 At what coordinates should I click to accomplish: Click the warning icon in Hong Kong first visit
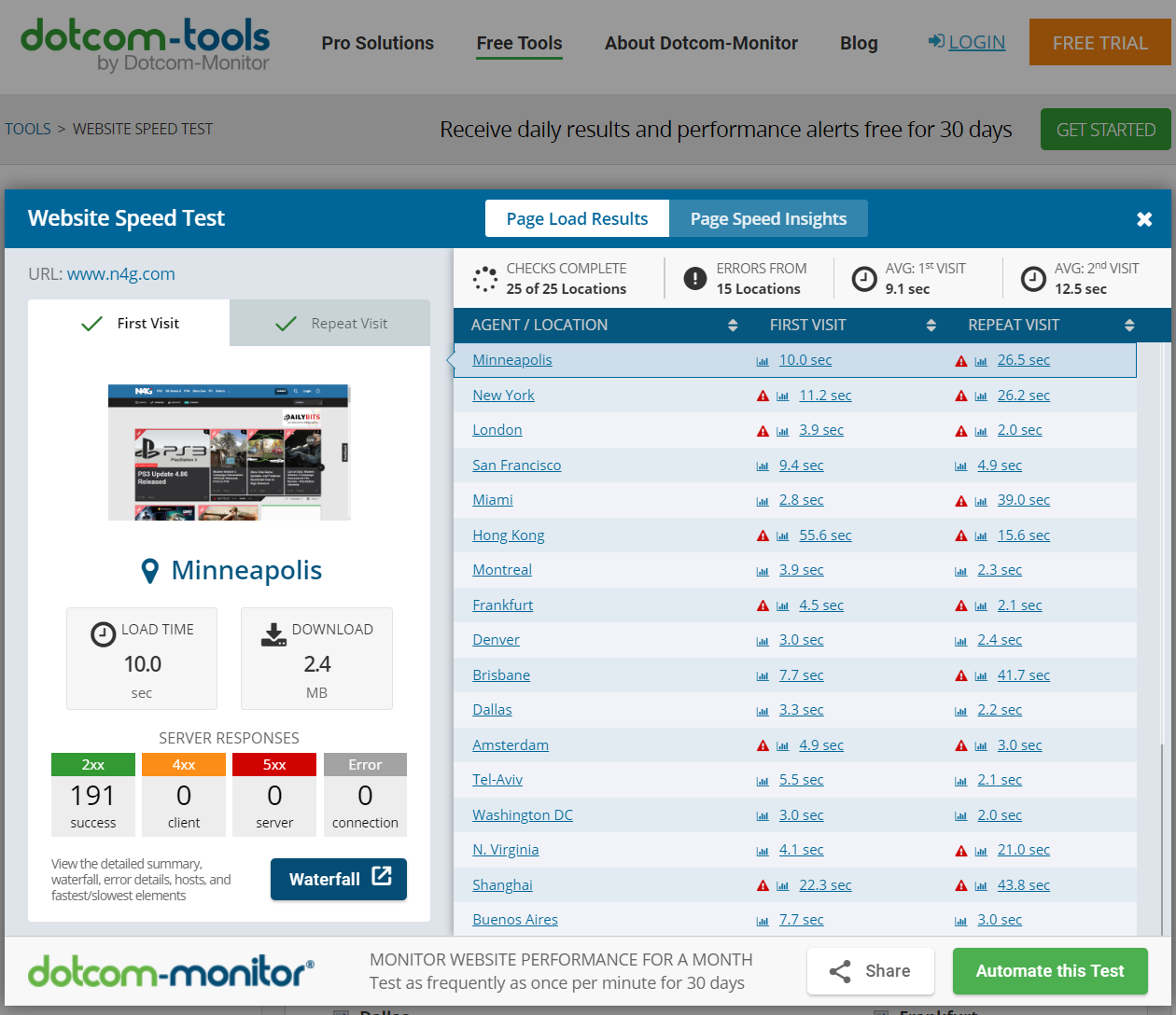click(x=763, y=535)
